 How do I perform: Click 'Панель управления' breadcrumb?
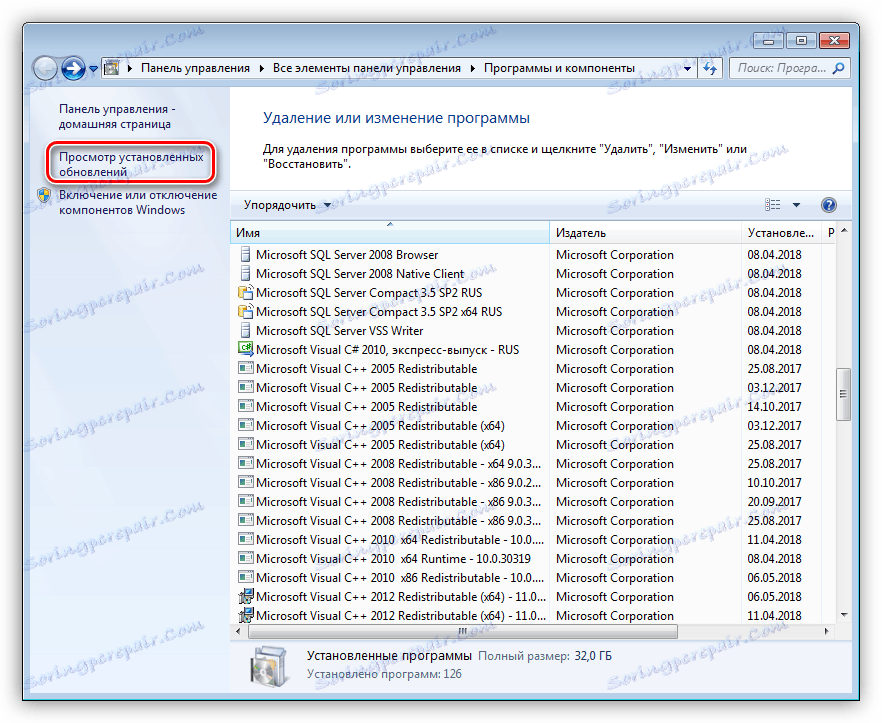195,68
